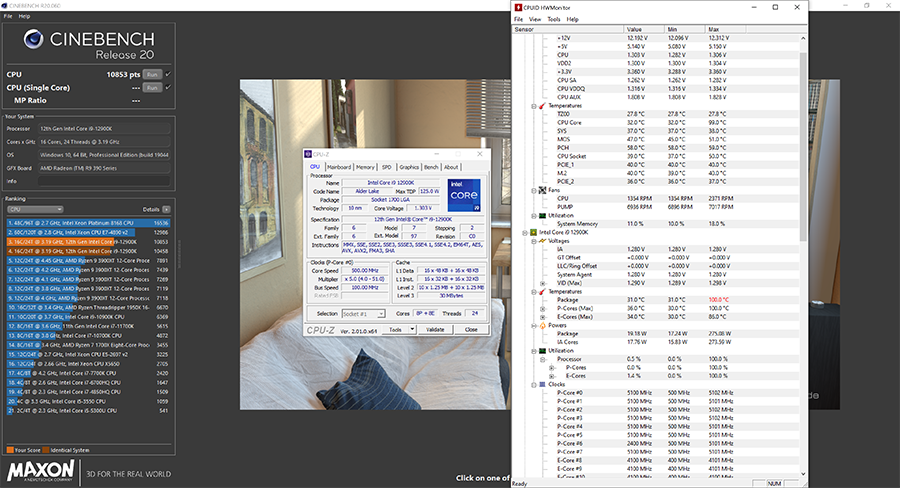The height and width of the screenshot is (488, 900).
Task: Switch to the Graphics tab in CPU-Z
Action: tap(409, 167)
